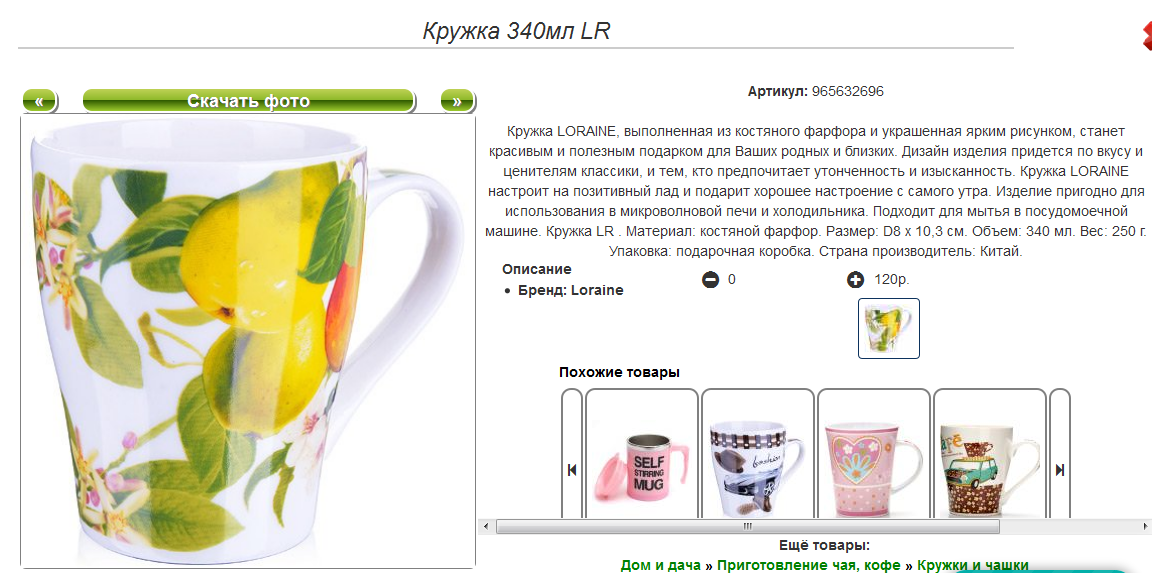Open the Дом и дача category link

(x=661, y=565)
